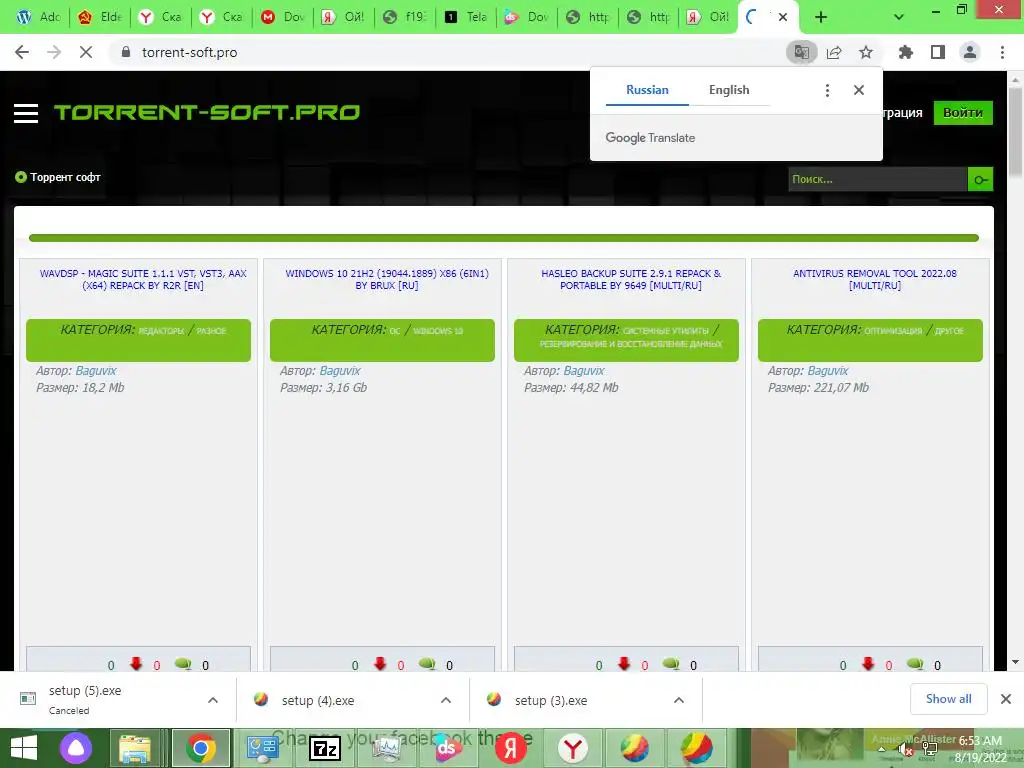Switch to the 'Tela' browser tab
Viewport: 1024px width, 768px height.
[x=466, y=17]
